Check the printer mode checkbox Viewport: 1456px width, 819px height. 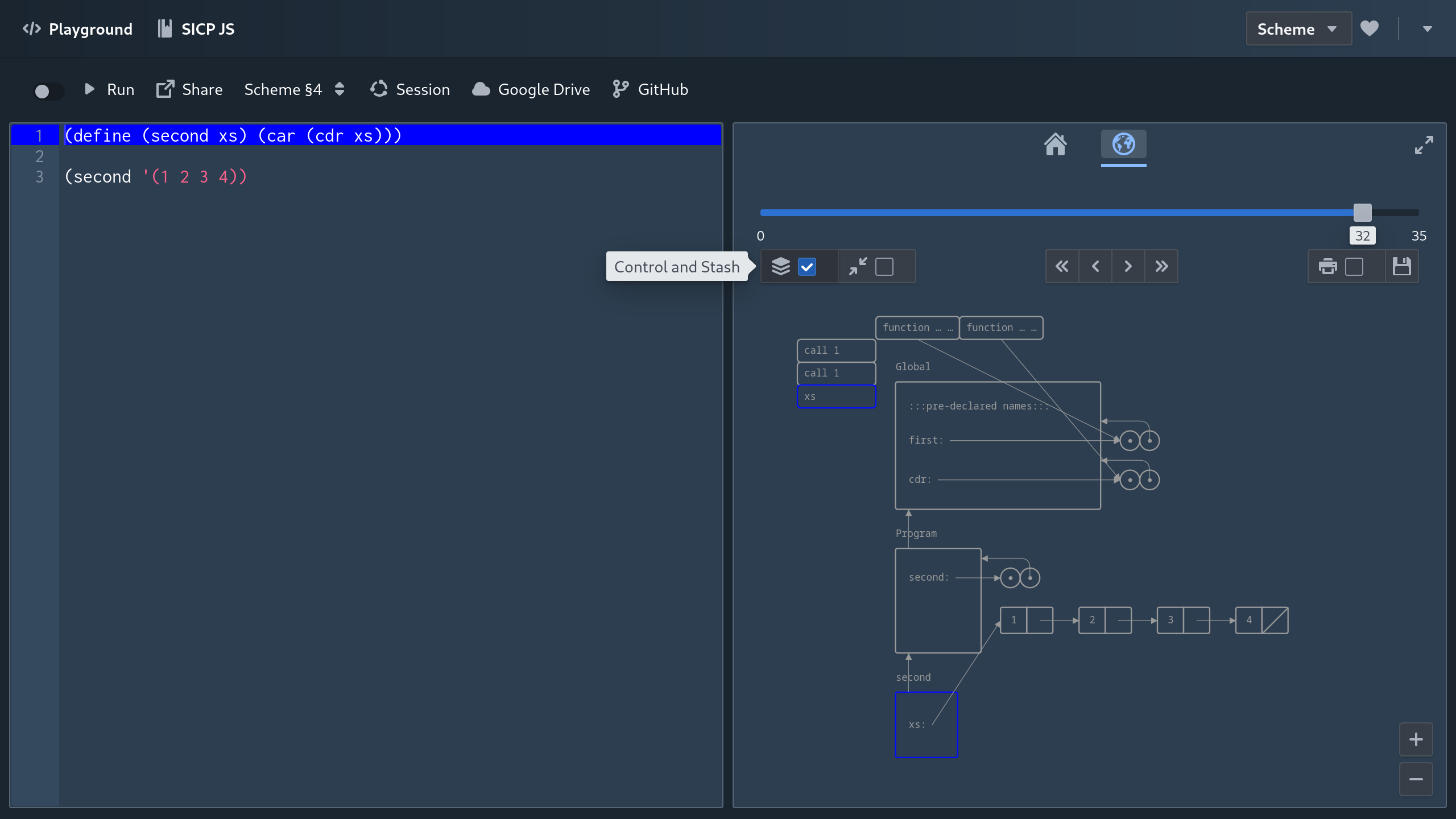(x=1354, y=267)
